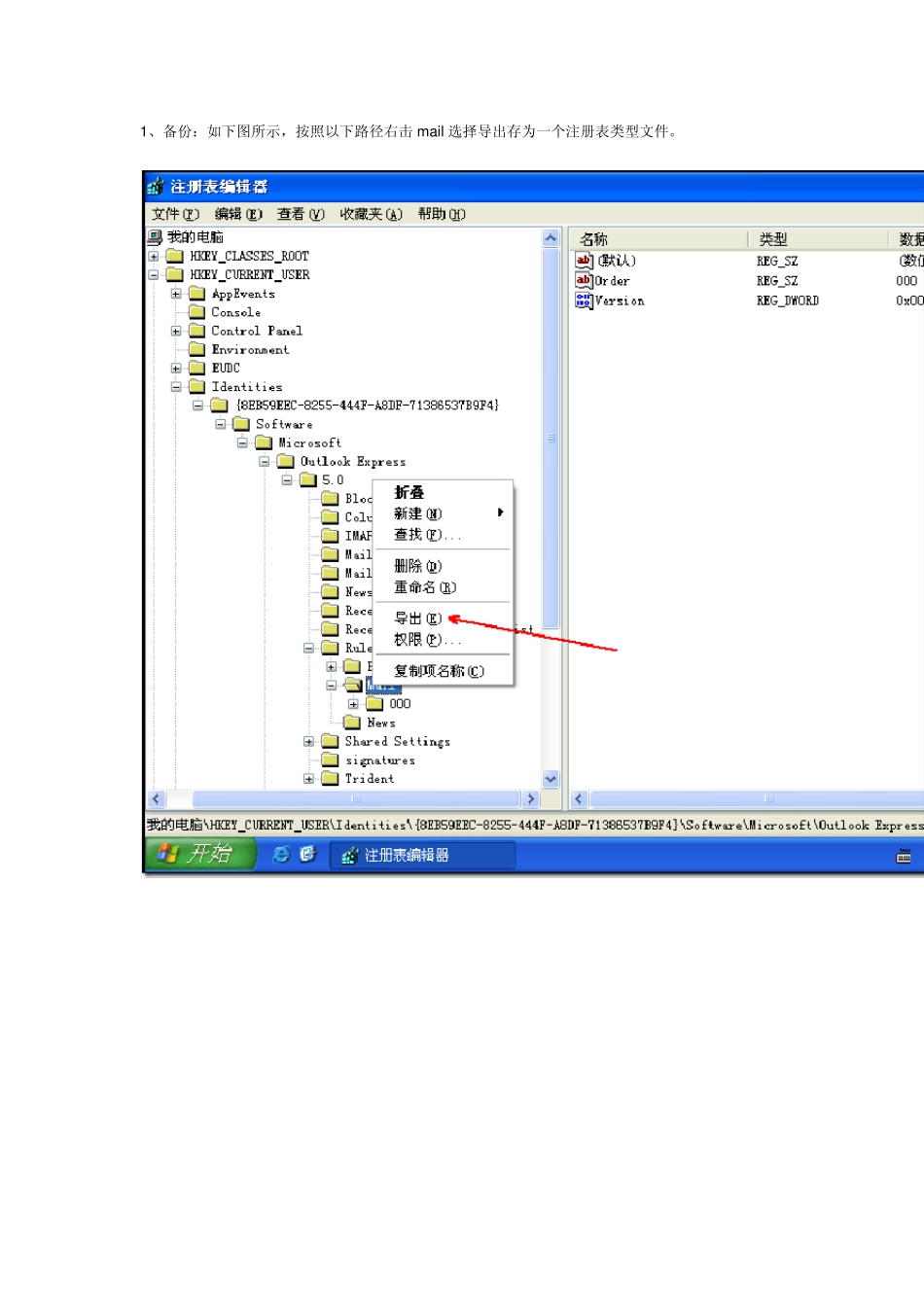Collapse the Microsoft key node

coord(242,443)
